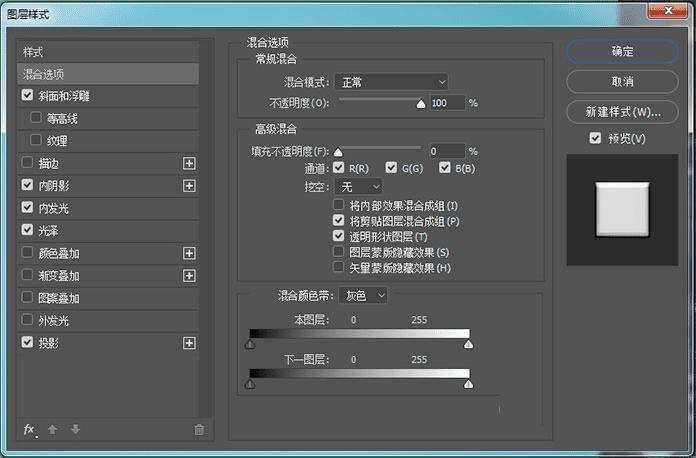
Task: Toggle the R(R) channel checkbox
Action: pyautogui.click(x=339, y=167)
